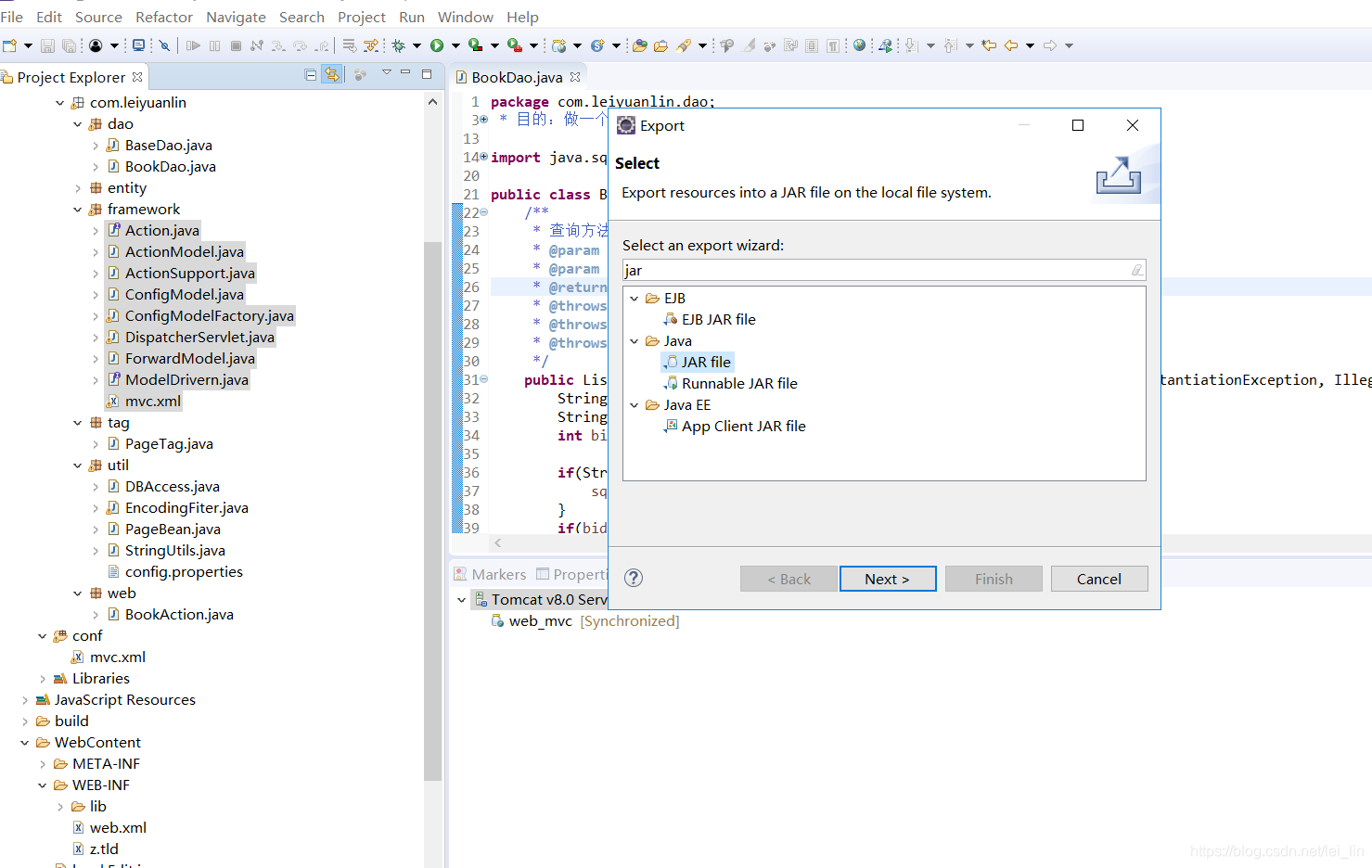Switch to the BookDao.java editor tab
The height and width of the screenshot is (868, 1372).
point(517,77)
